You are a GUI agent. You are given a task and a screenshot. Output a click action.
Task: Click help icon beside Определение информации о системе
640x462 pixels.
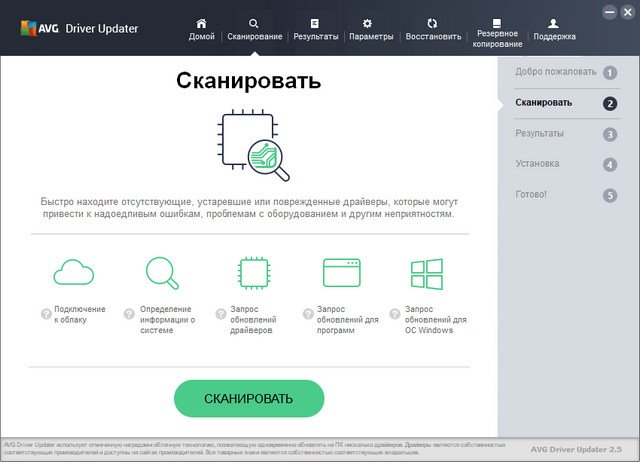click(x=129, y=313)
